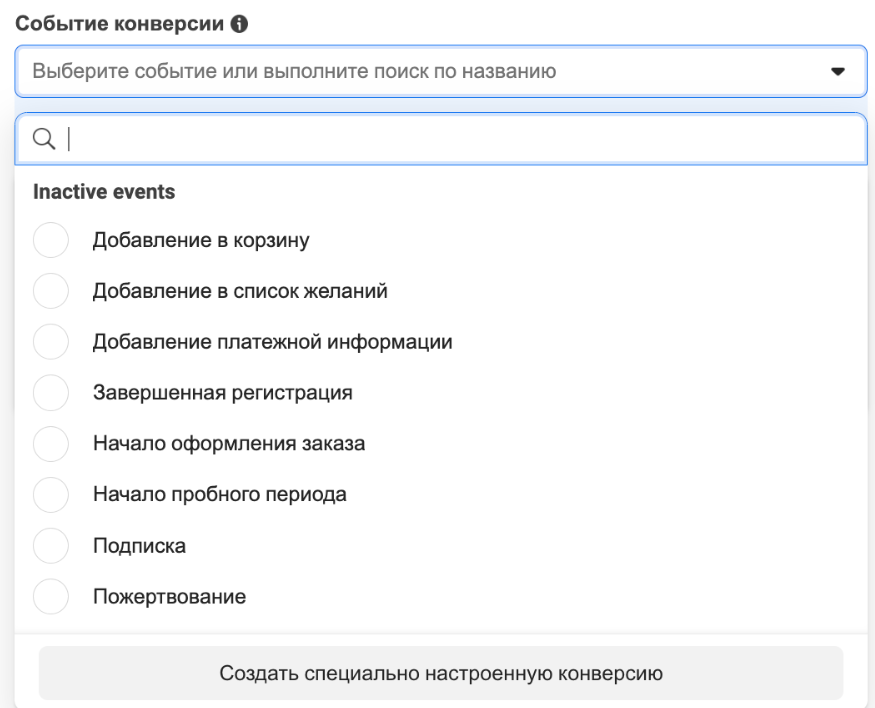Choose Добавление платежной информации as conversion event

point(50,340)
